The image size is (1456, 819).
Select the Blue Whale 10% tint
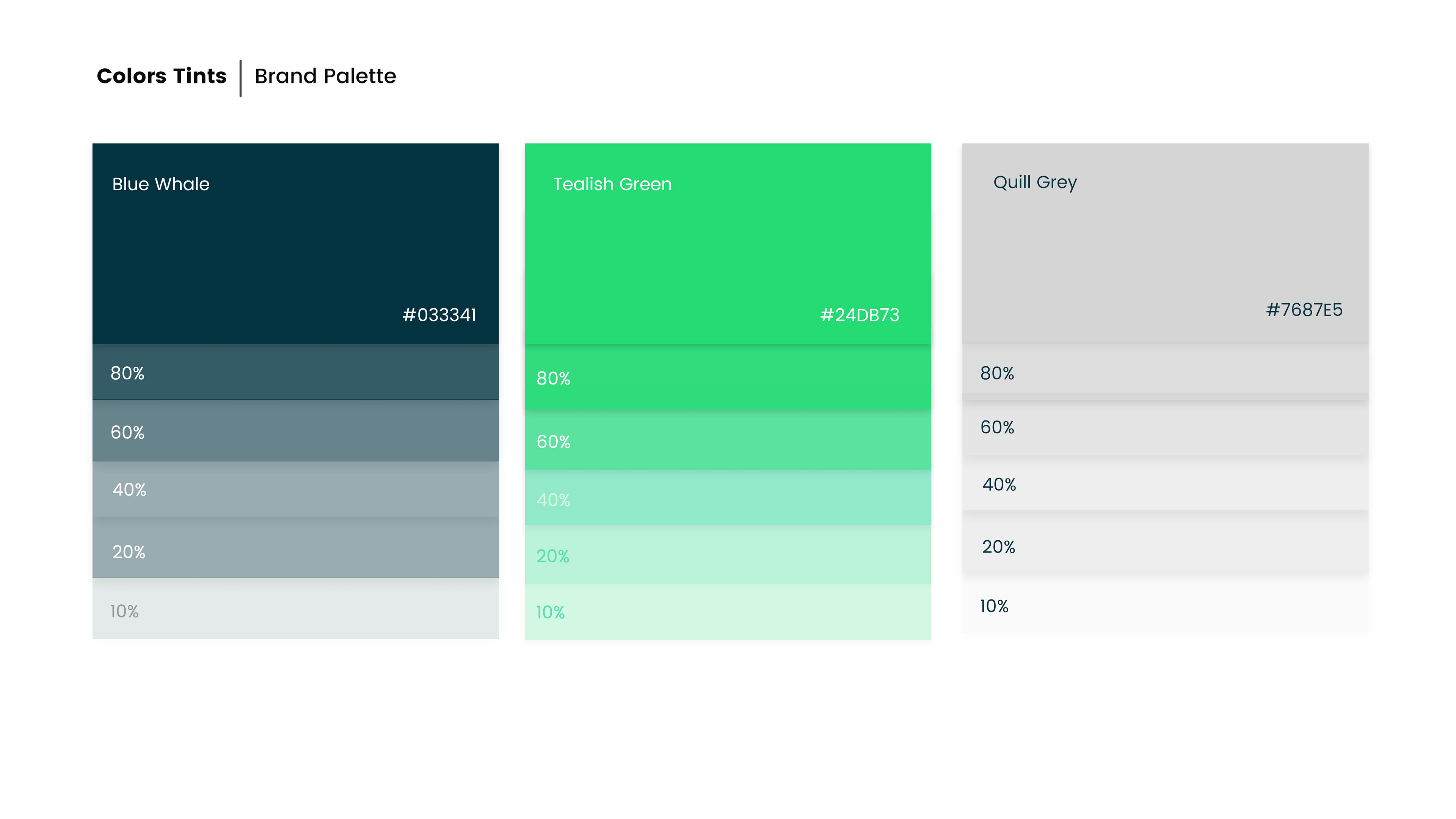[295, 609]
